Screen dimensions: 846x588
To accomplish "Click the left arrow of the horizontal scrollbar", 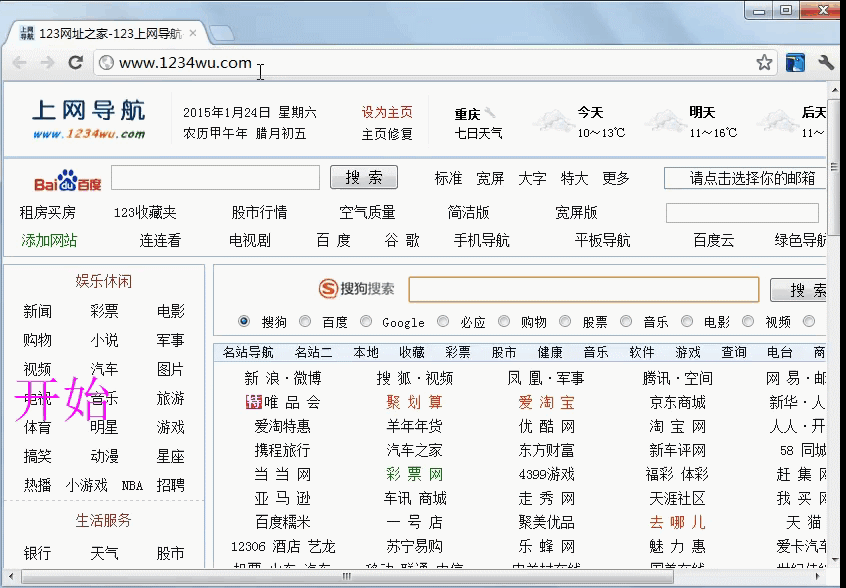I will (10, 576).
